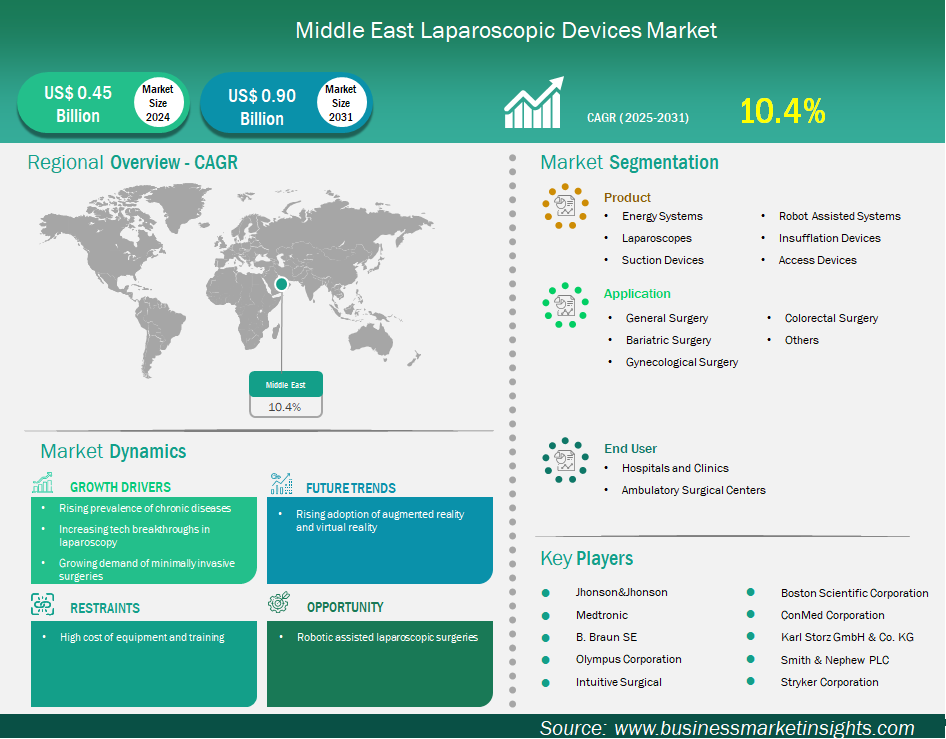This screenshot has height=739, width=946.
Task: Open the www.businessmarketinsights.com source link
Action: point(764,728)
